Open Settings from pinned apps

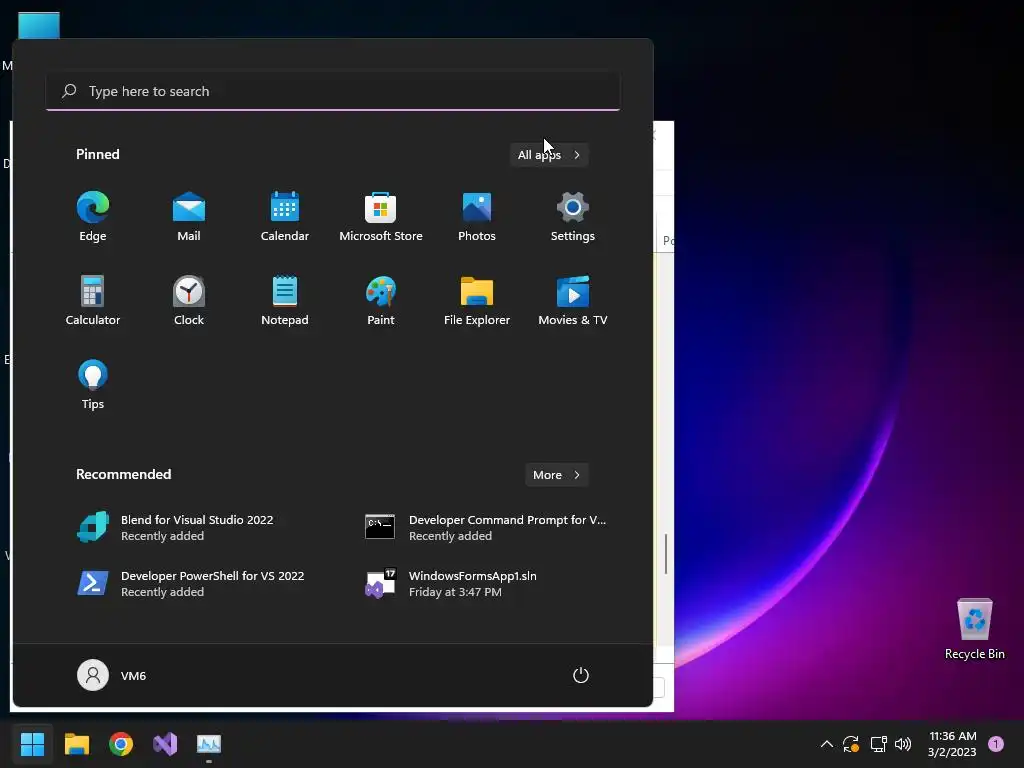point(573,217)
